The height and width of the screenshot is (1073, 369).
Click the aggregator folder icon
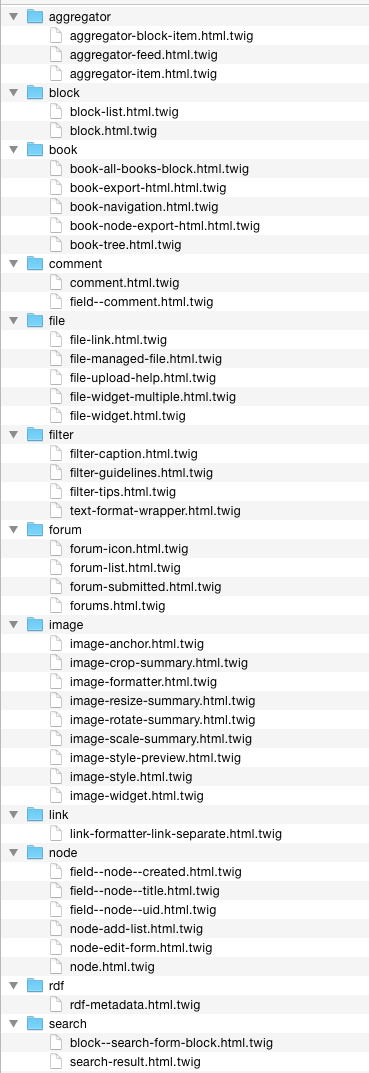click(x=34, y=16)
